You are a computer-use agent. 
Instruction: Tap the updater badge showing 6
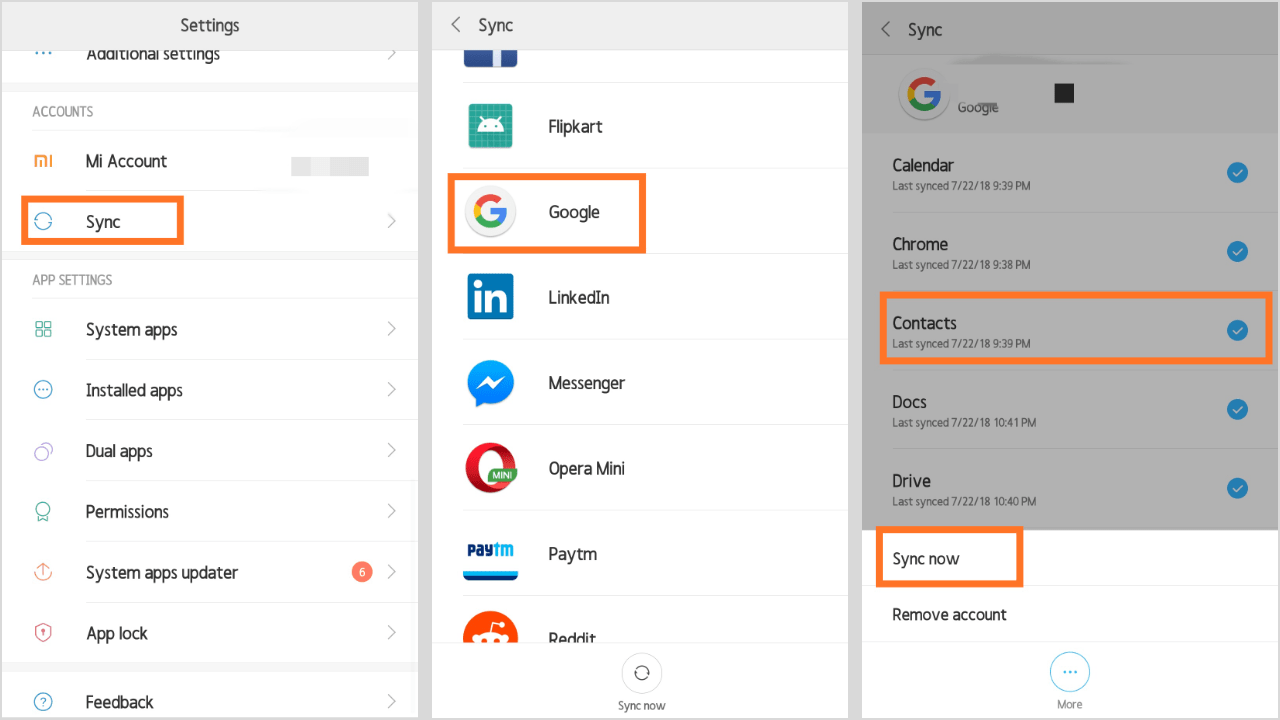tap(362, 572)
